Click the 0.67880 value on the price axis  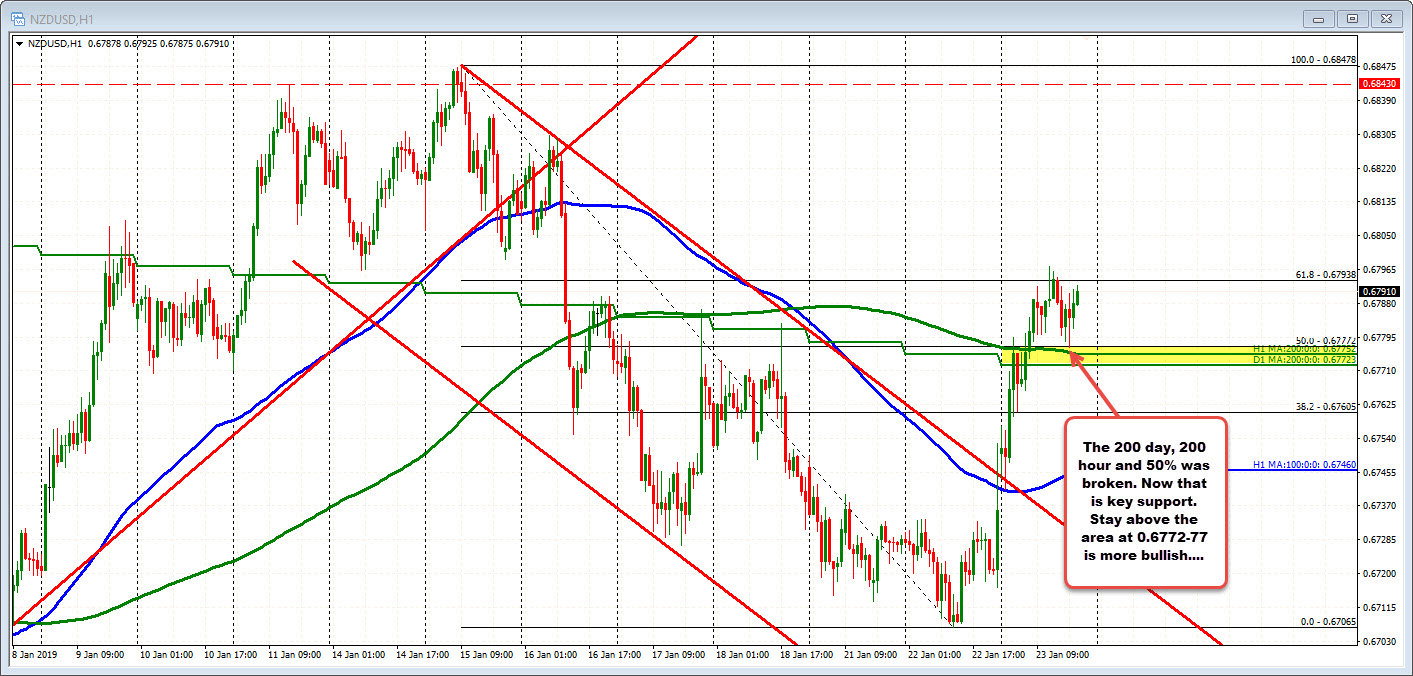click(1381, 303)
